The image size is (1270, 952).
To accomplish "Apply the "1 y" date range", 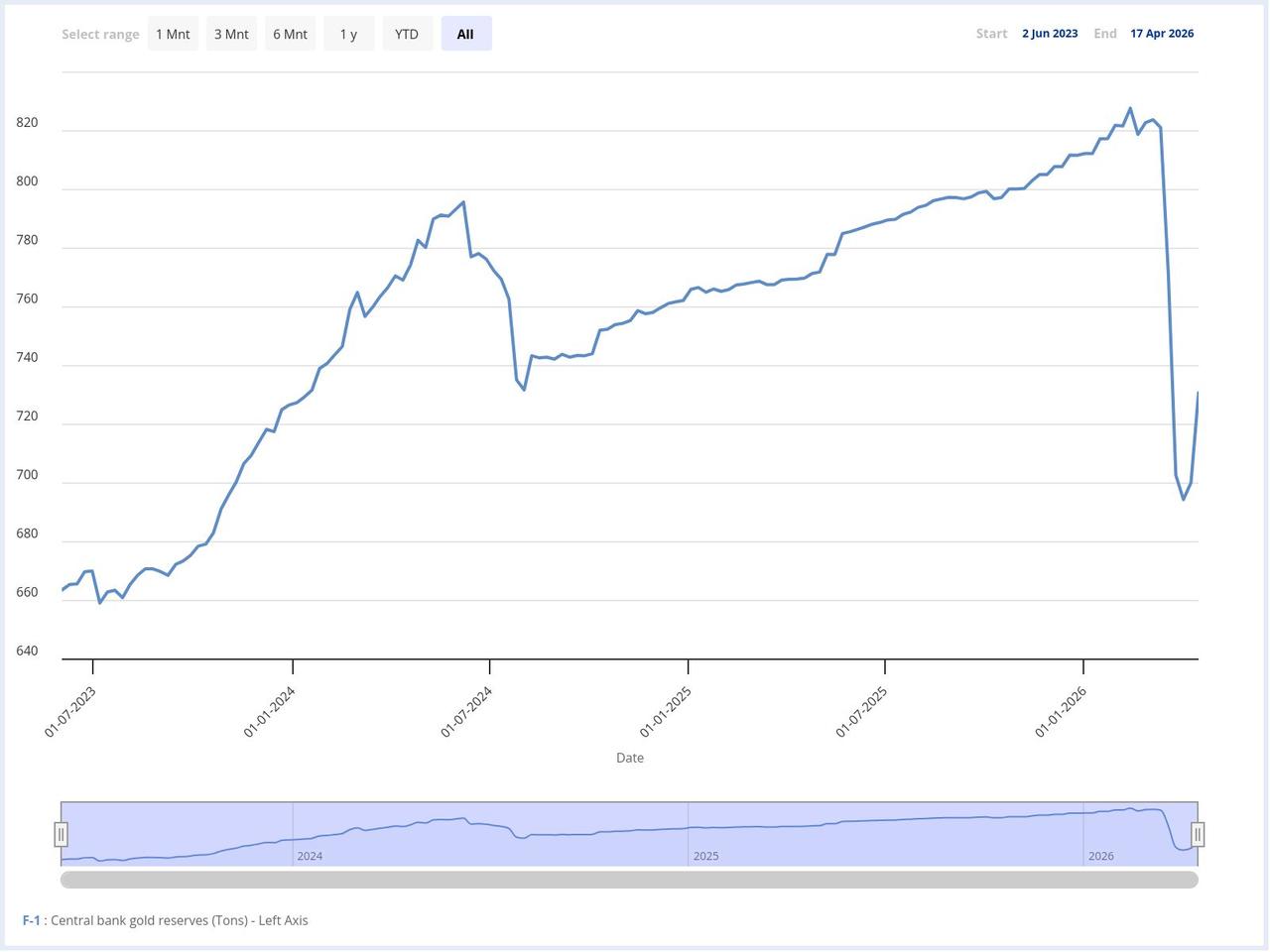I will point(348,33).
